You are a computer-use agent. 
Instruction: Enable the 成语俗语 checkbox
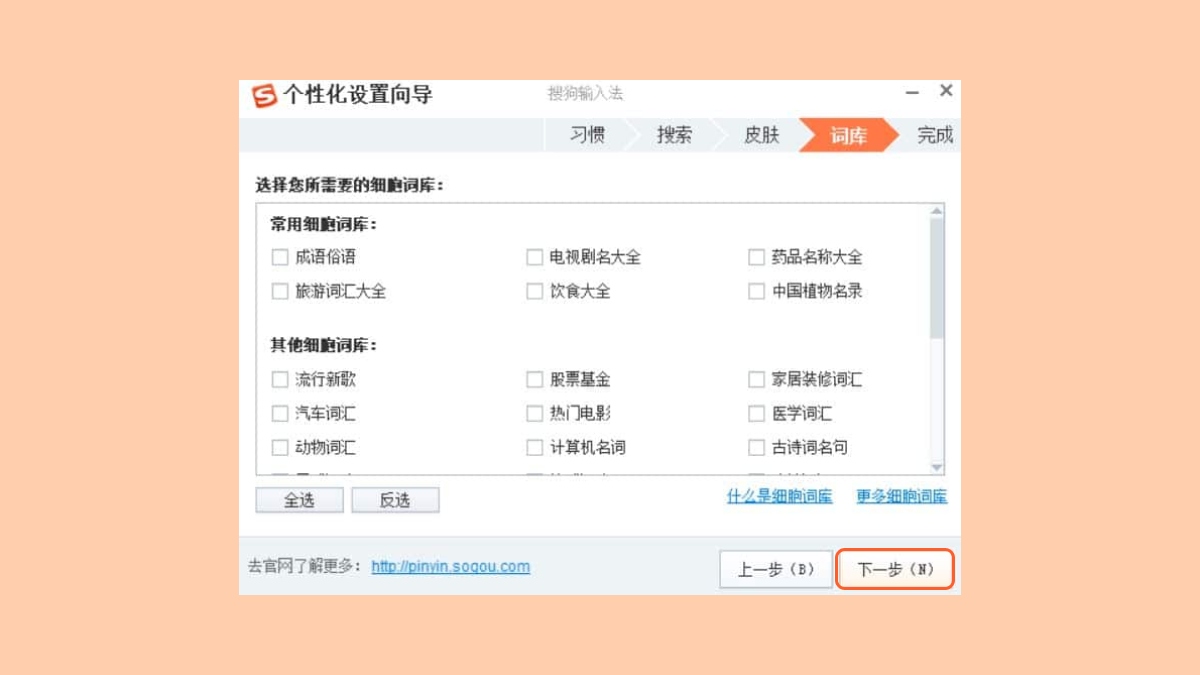[280, 257]
